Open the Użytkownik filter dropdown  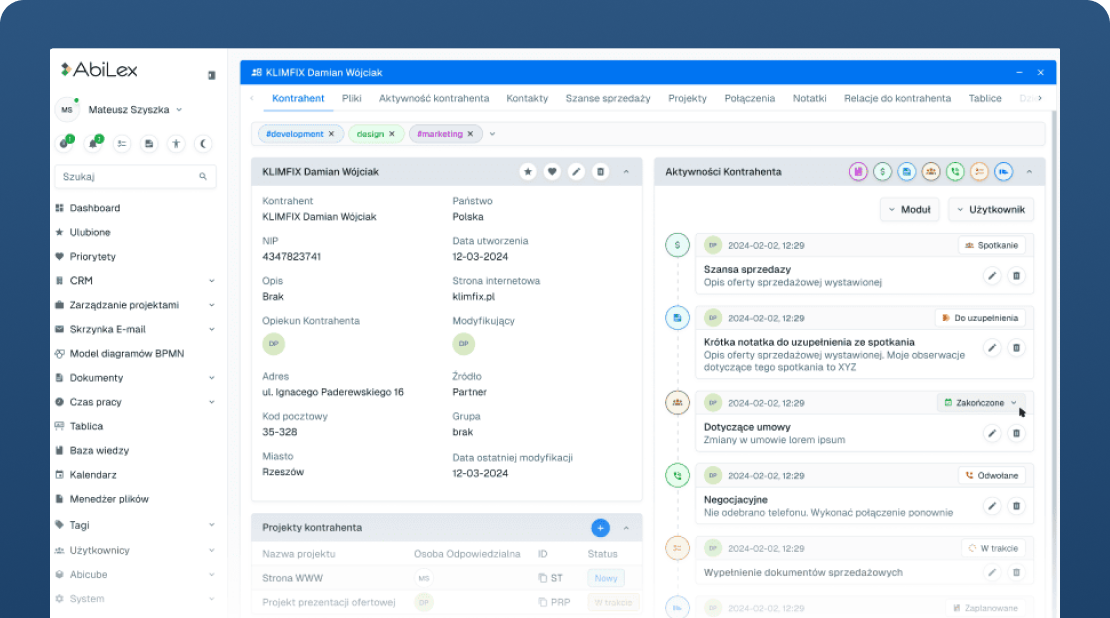(991, 209)
